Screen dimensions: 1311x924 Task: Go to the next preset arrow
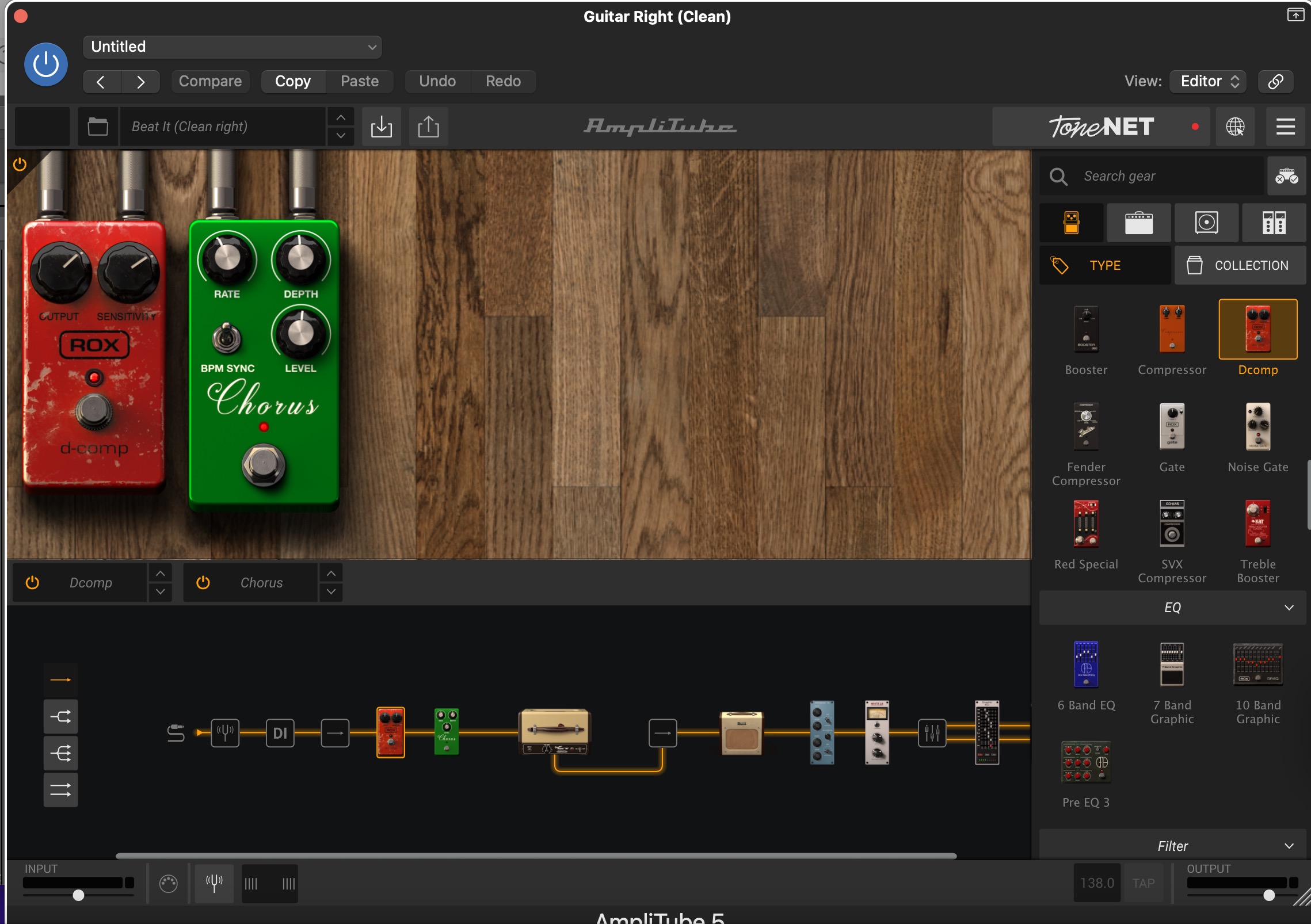[140, 82]
